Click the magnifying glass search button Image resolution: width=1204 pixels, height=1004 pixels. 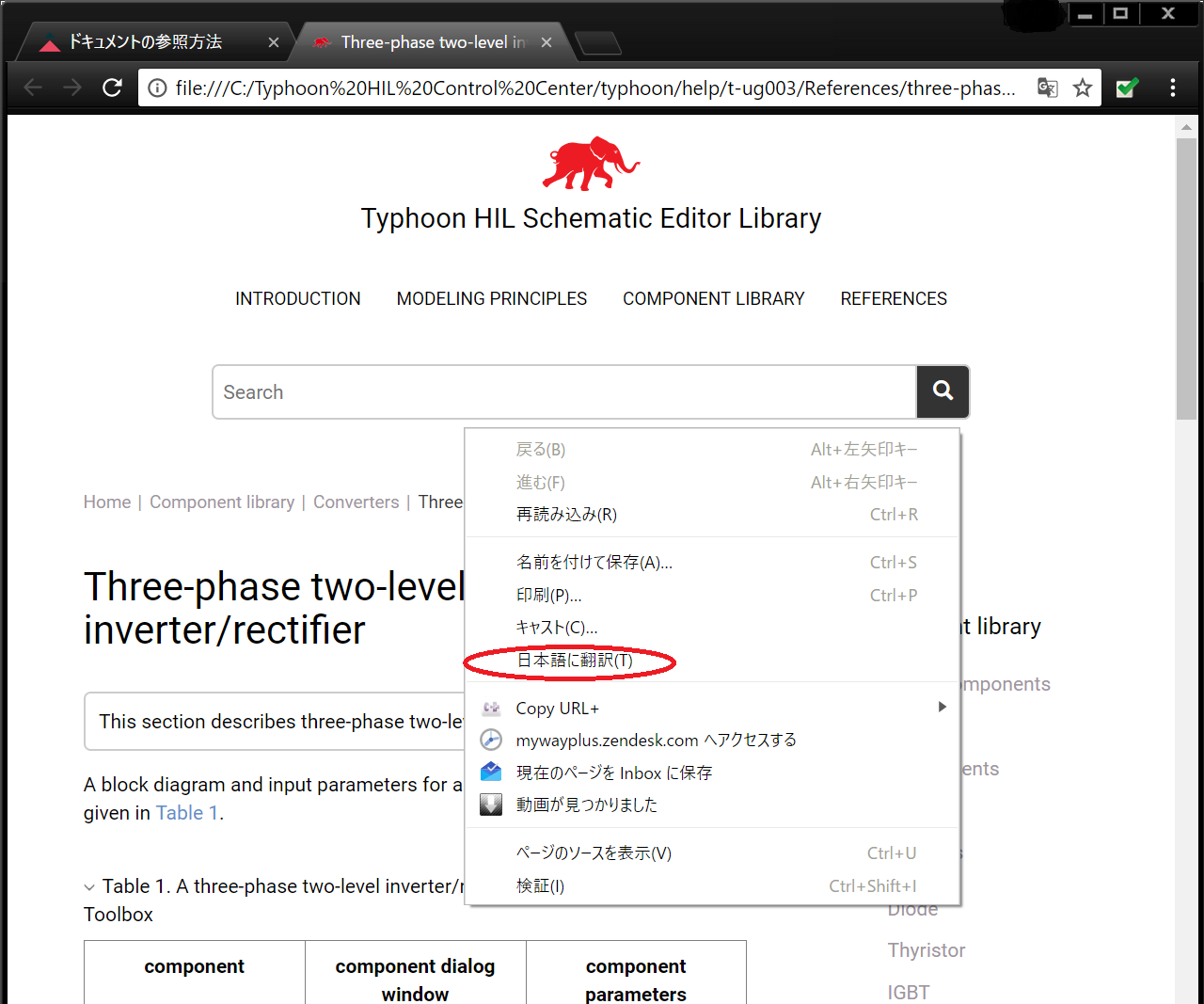point(943,391)
